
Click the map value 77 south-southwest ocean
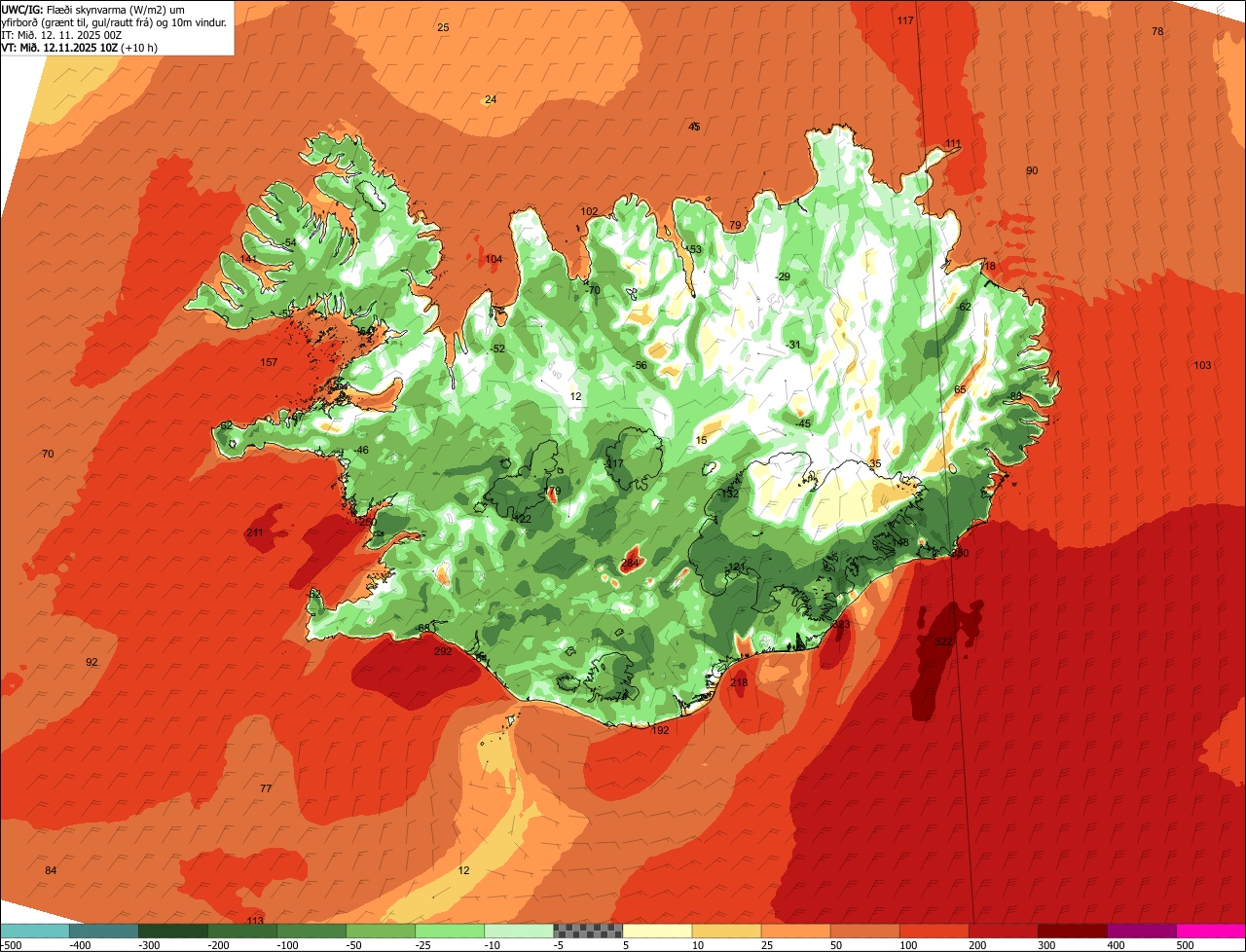click(x=266, y=788)
